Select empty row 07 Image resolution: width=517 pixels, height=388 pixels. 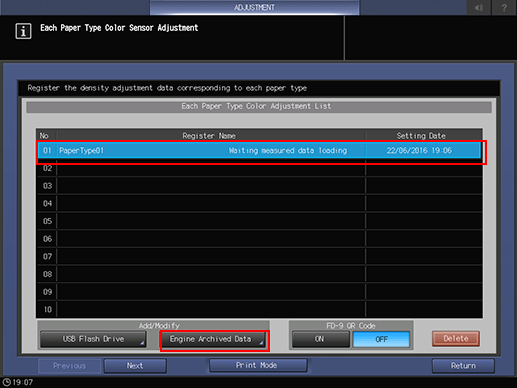(259, 257)
